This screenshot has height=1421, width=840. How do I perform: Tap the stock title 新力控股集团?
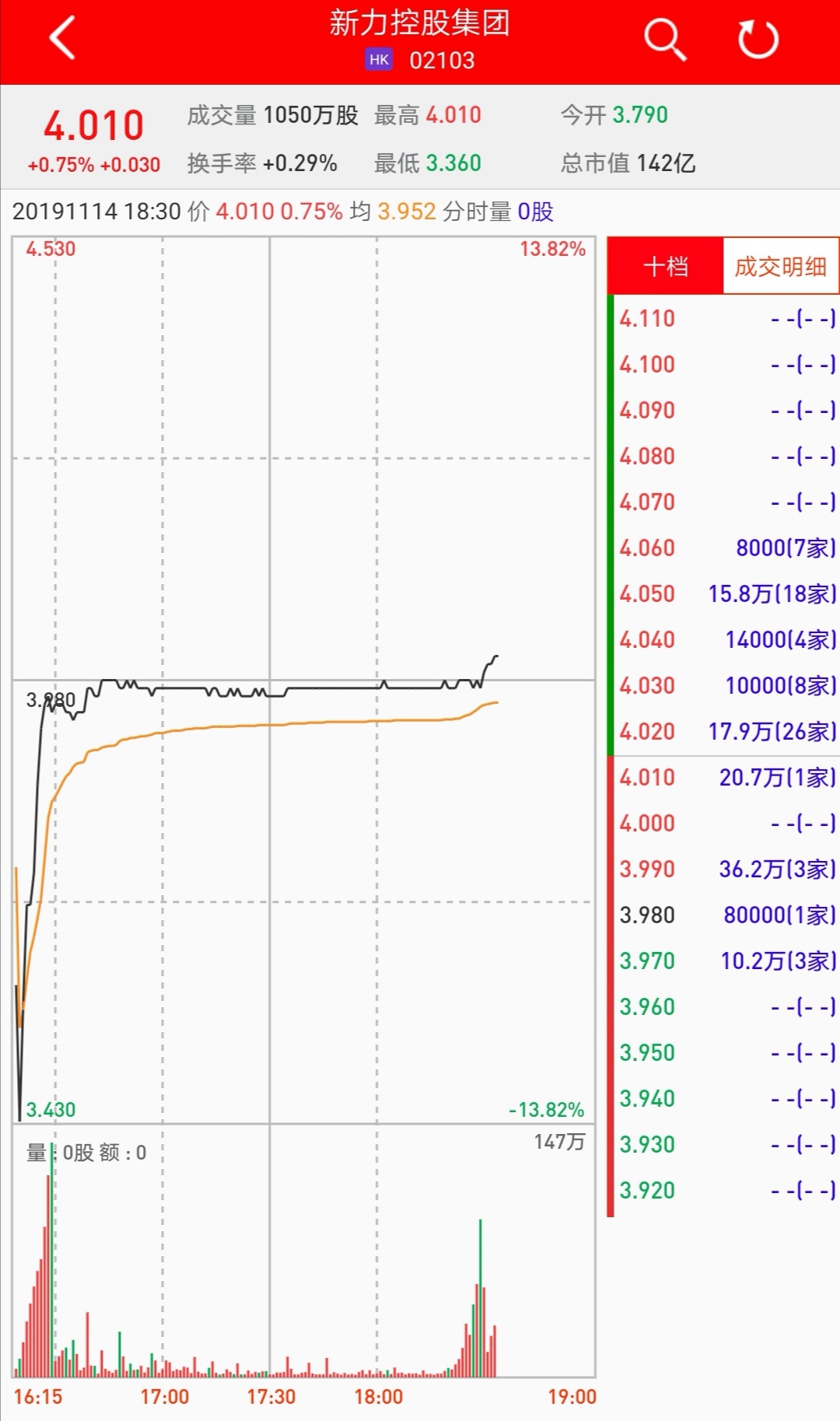420,23
